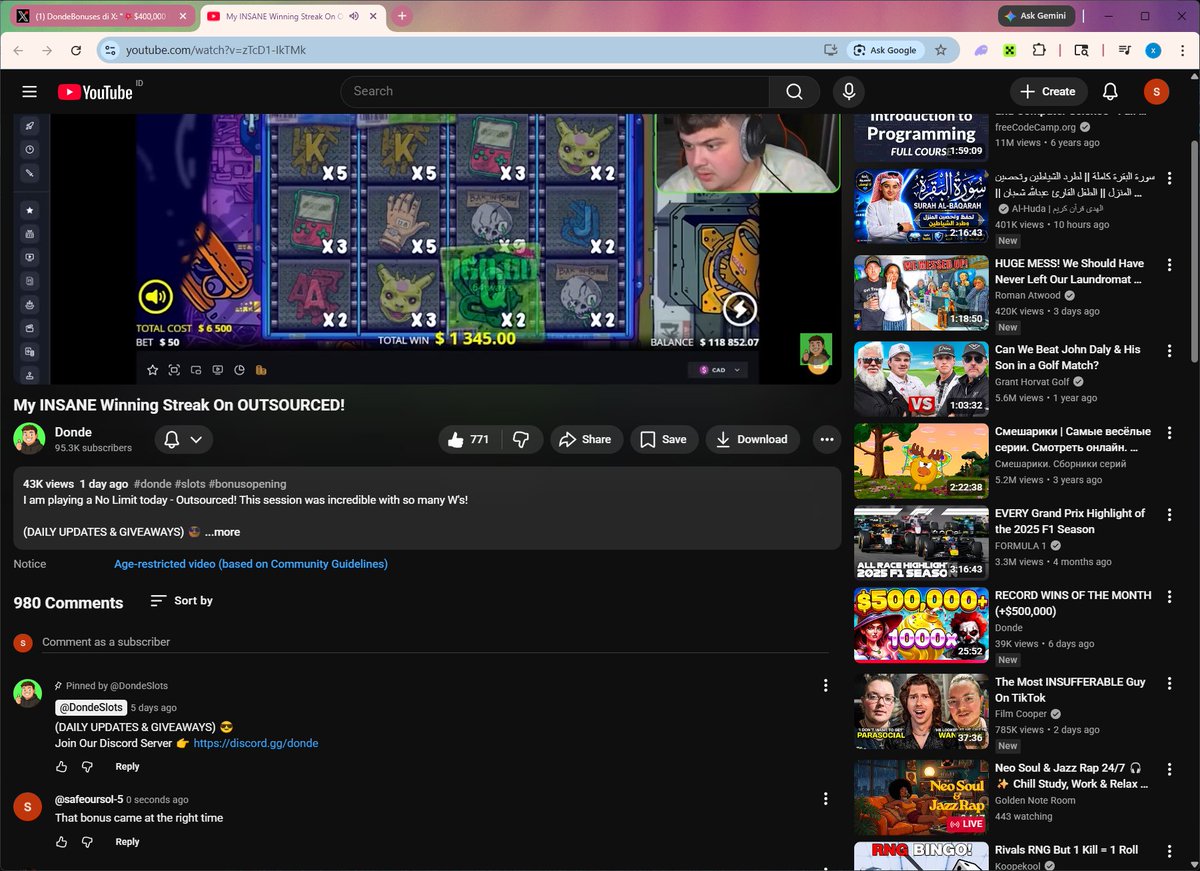Click the Comment as a subscriber field
The height and width of the screenshot is (871, 1200).
(435, 642)
